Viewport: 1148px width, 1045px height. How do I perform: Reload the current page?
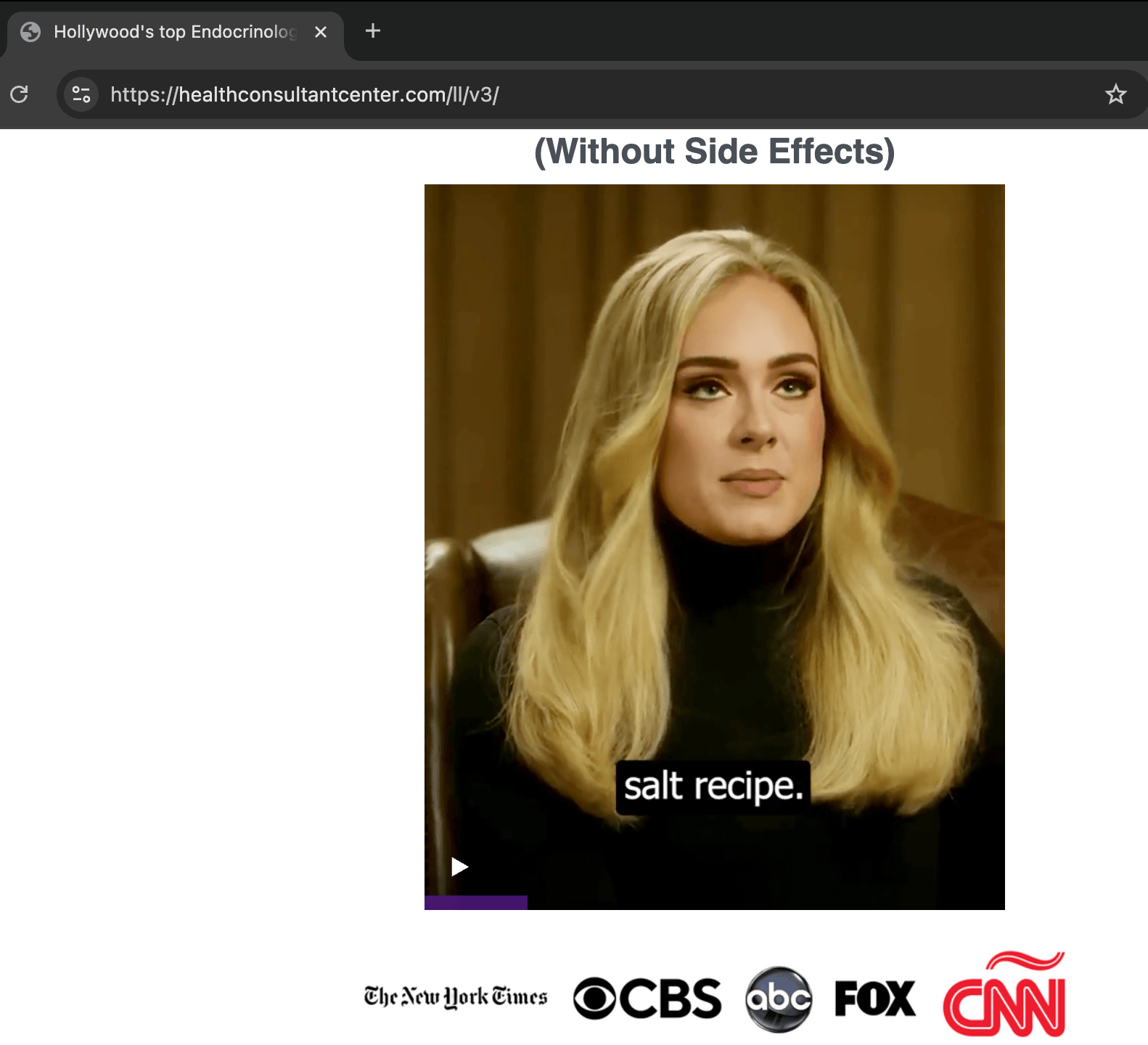coord(20,94)
